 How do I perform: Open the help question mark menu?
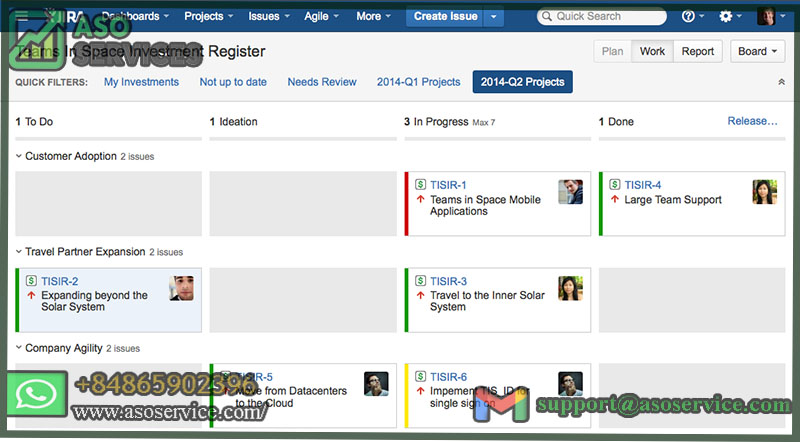coord(692,16)
